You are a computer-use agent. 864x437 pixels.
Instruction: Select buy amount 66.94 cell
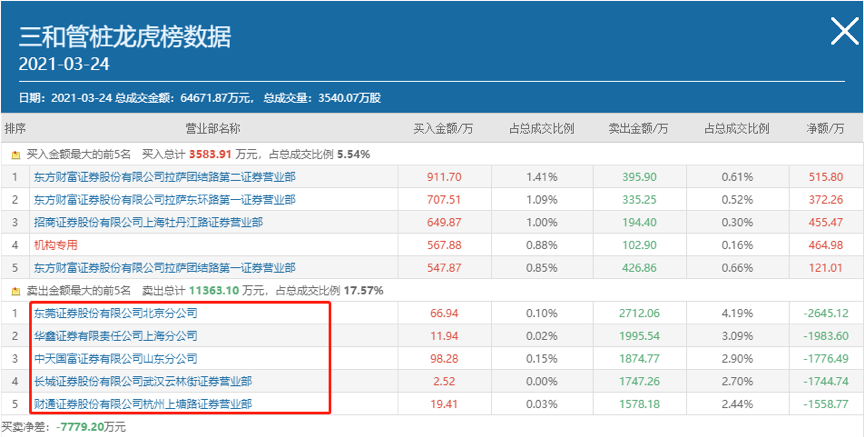pos(444,314)
